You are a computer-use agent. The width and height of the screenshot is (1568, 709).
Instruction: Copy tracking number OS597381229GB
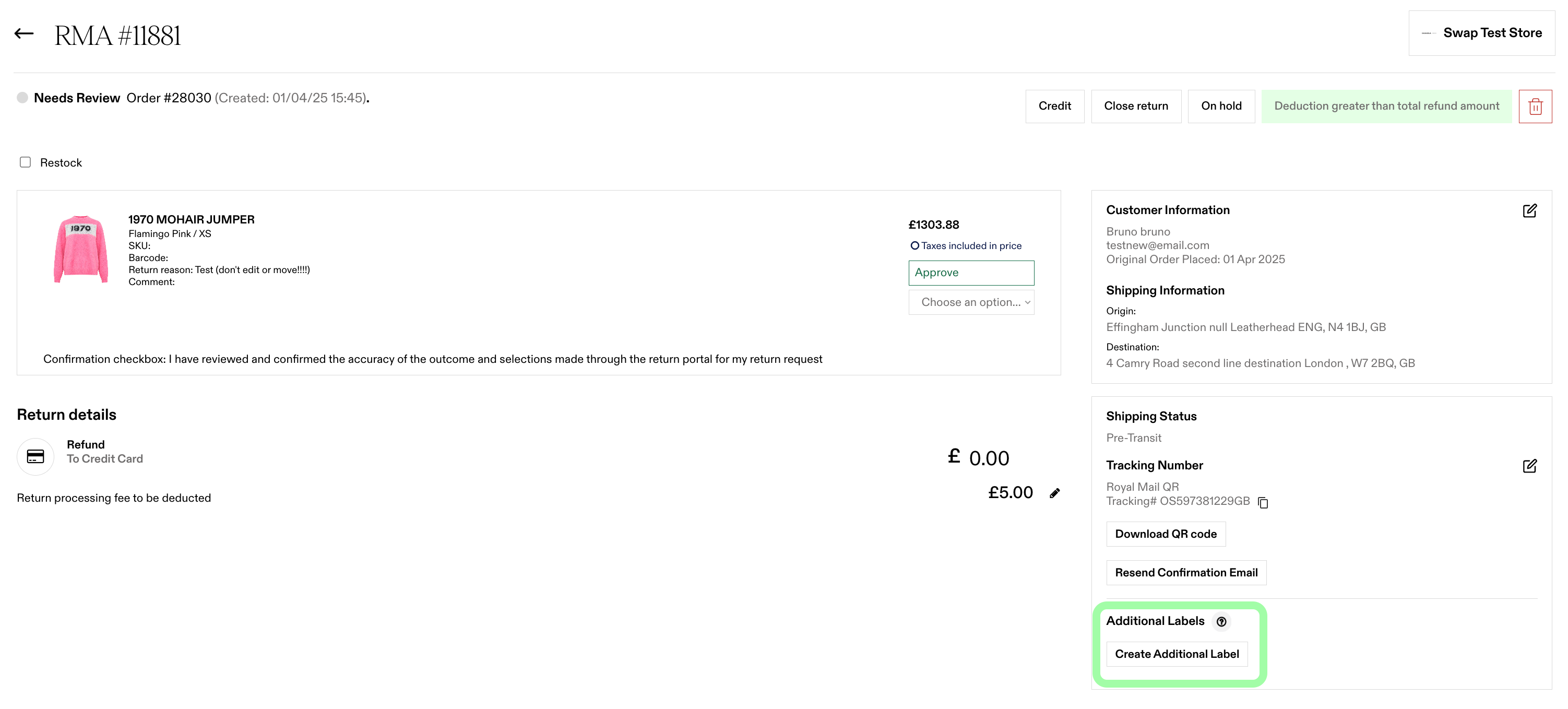(x=1263, y=503)
